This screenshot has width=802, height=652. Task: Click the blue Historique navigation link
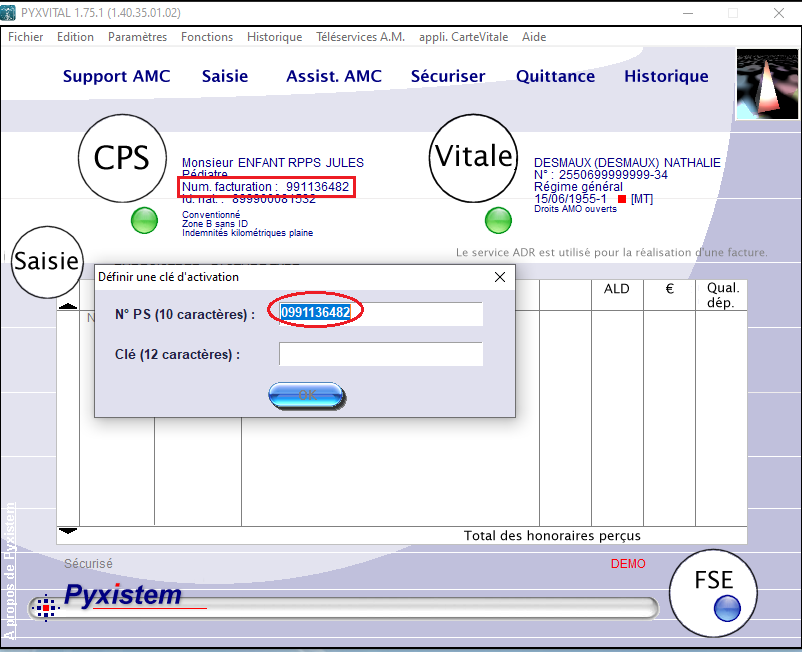click(666, 76)
